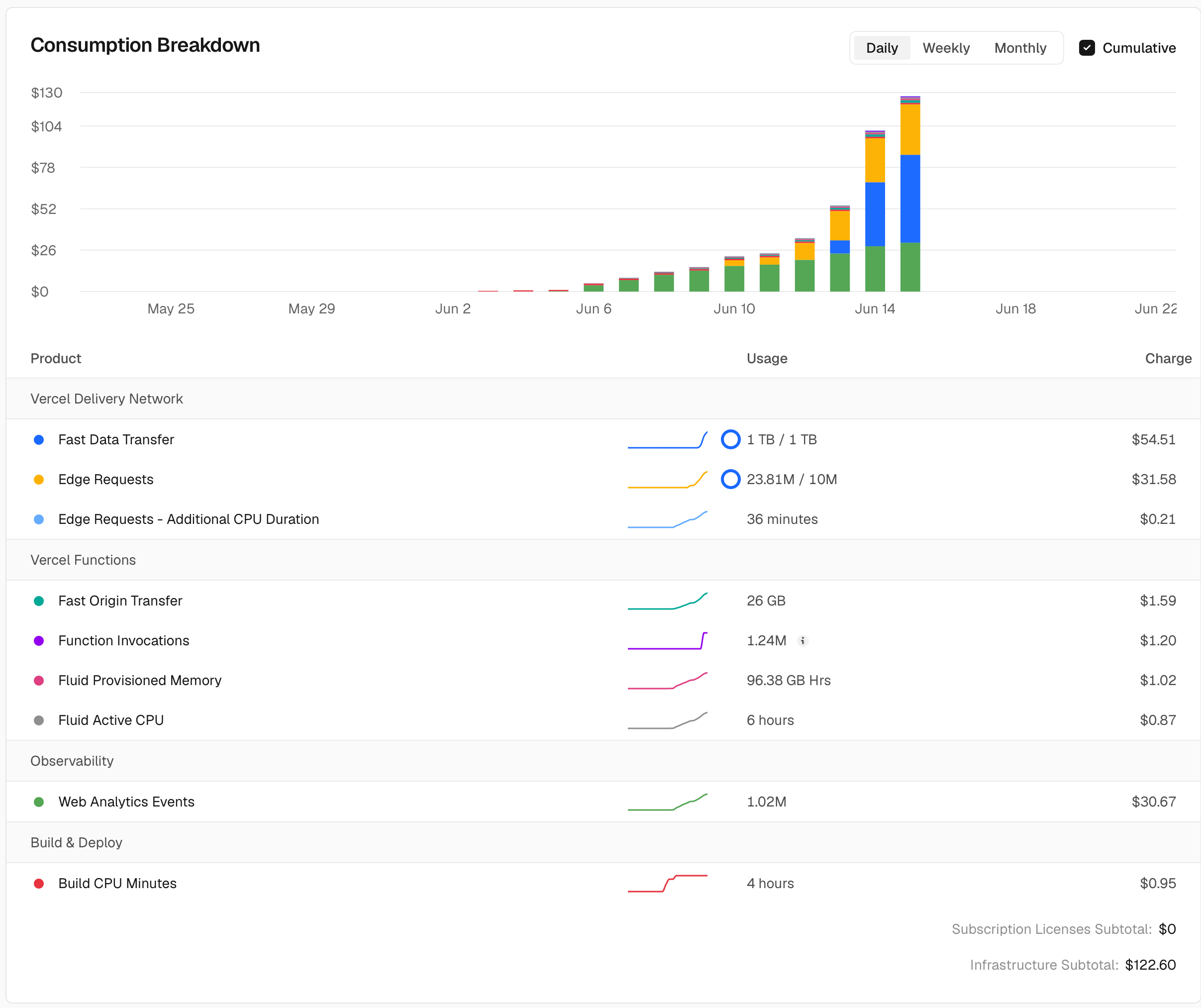Select the Fast Origin Transfer product name
The height and width of the screenshot is (1008, 1201).
tap(120, 601)
